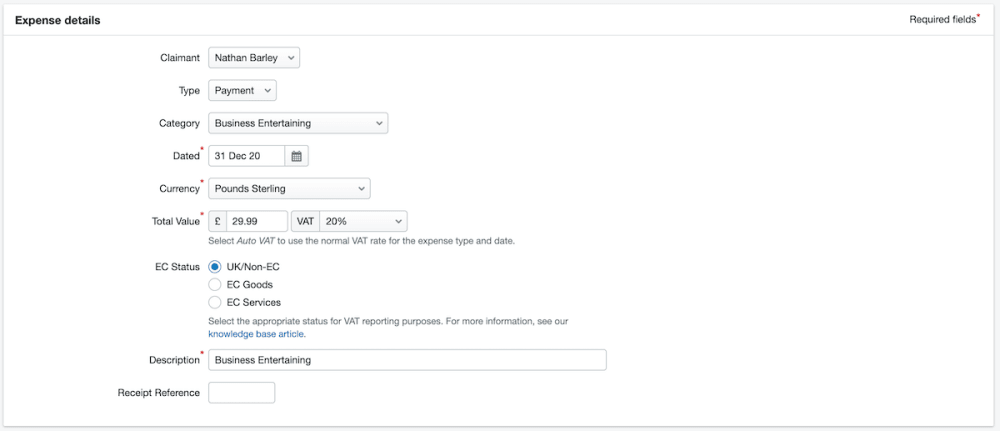Click the VAT label before the rate

(x=305, y=221)
